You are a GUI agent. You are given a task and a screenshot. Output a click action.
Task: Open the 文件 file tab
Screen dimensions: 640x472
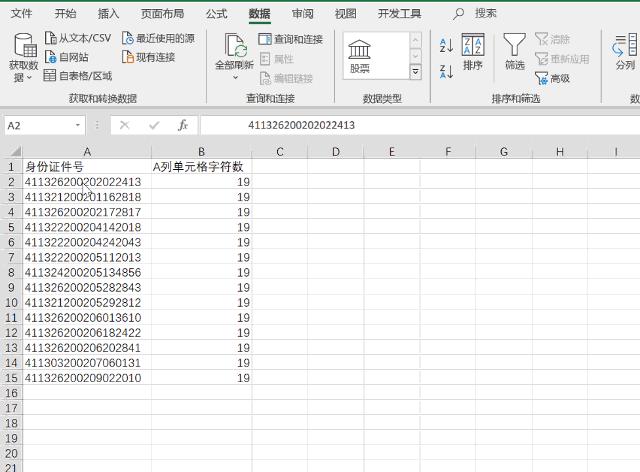click(21, 14)
